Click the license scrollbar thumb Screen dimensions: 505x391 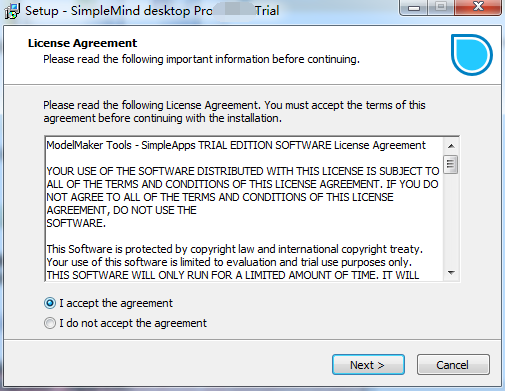[451, 164]
